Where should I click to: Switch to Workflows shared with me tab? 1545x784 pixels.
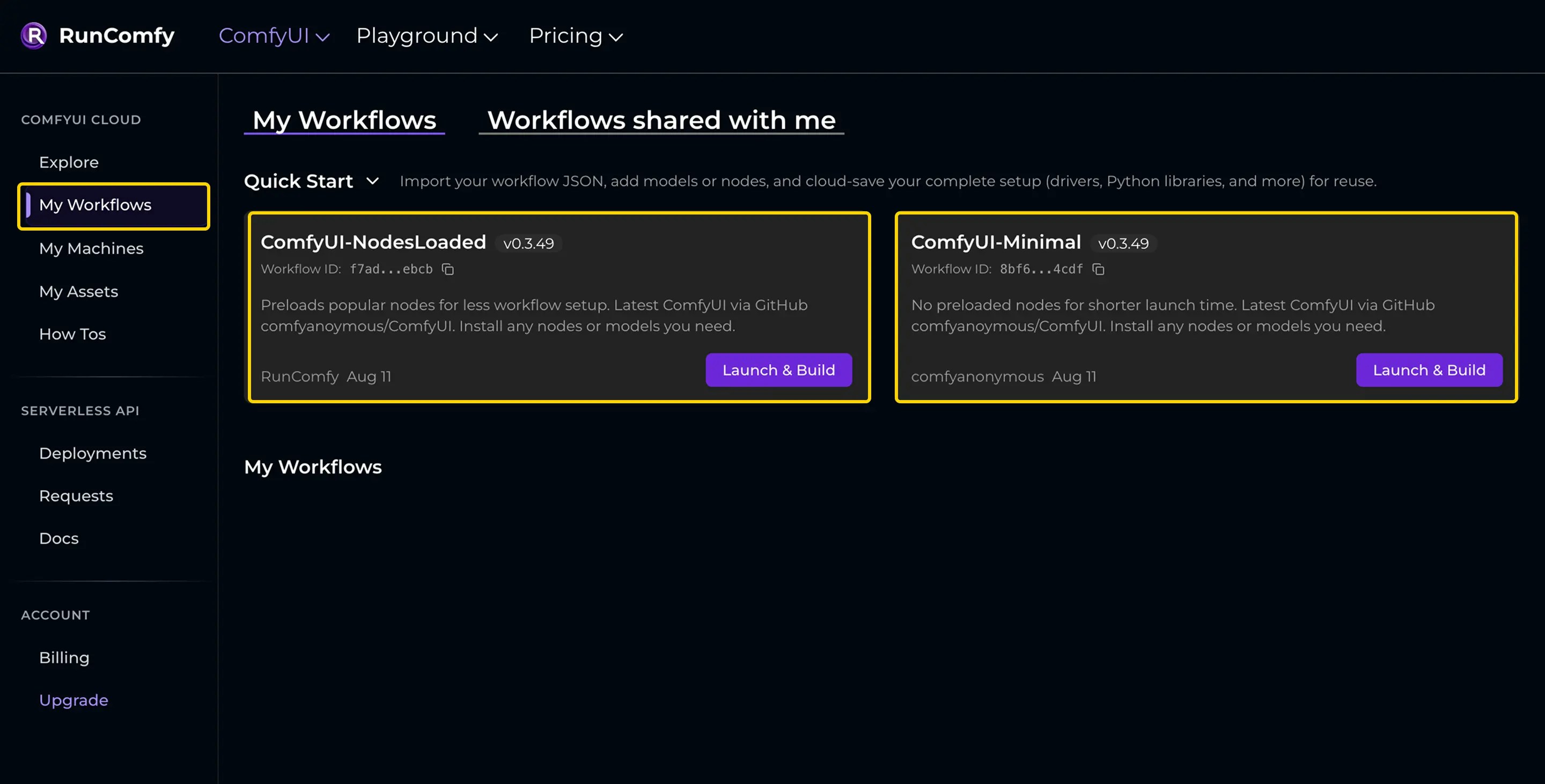tap(661, 120)
